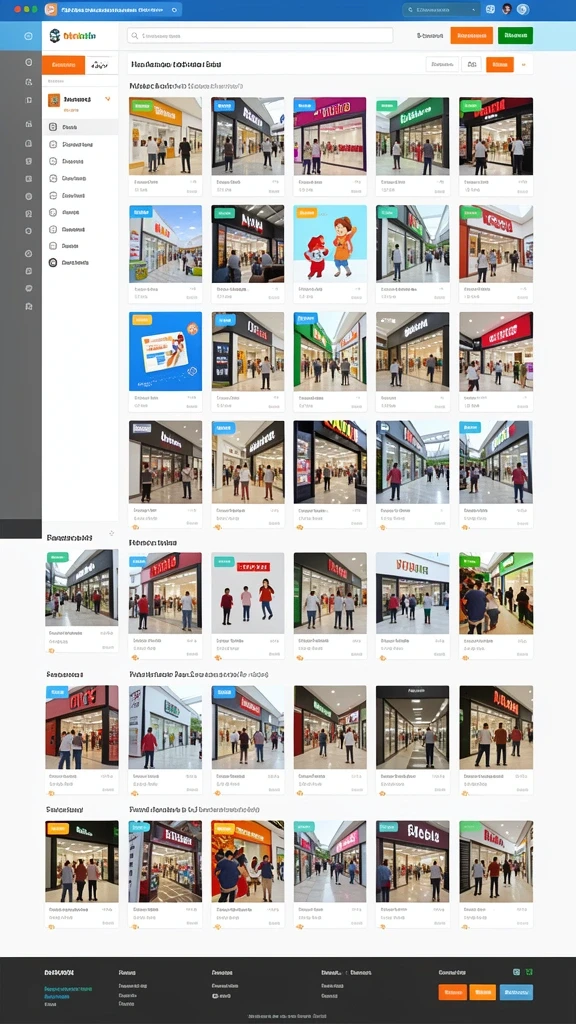Open the cartoon characters thumbnail on light-blue background
The height and width of the screenshot is (1024, 576).
click(x=330, y=244)
